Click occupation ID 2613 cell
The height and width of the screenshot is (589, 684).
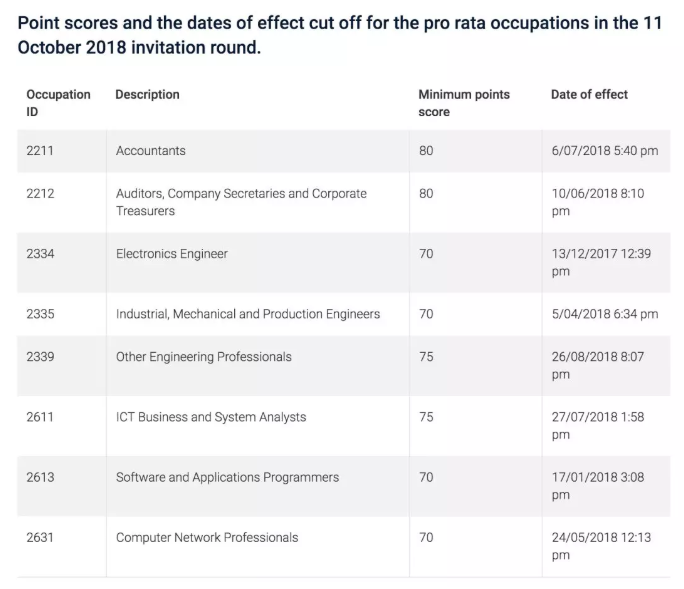click(x=40, y=477)
